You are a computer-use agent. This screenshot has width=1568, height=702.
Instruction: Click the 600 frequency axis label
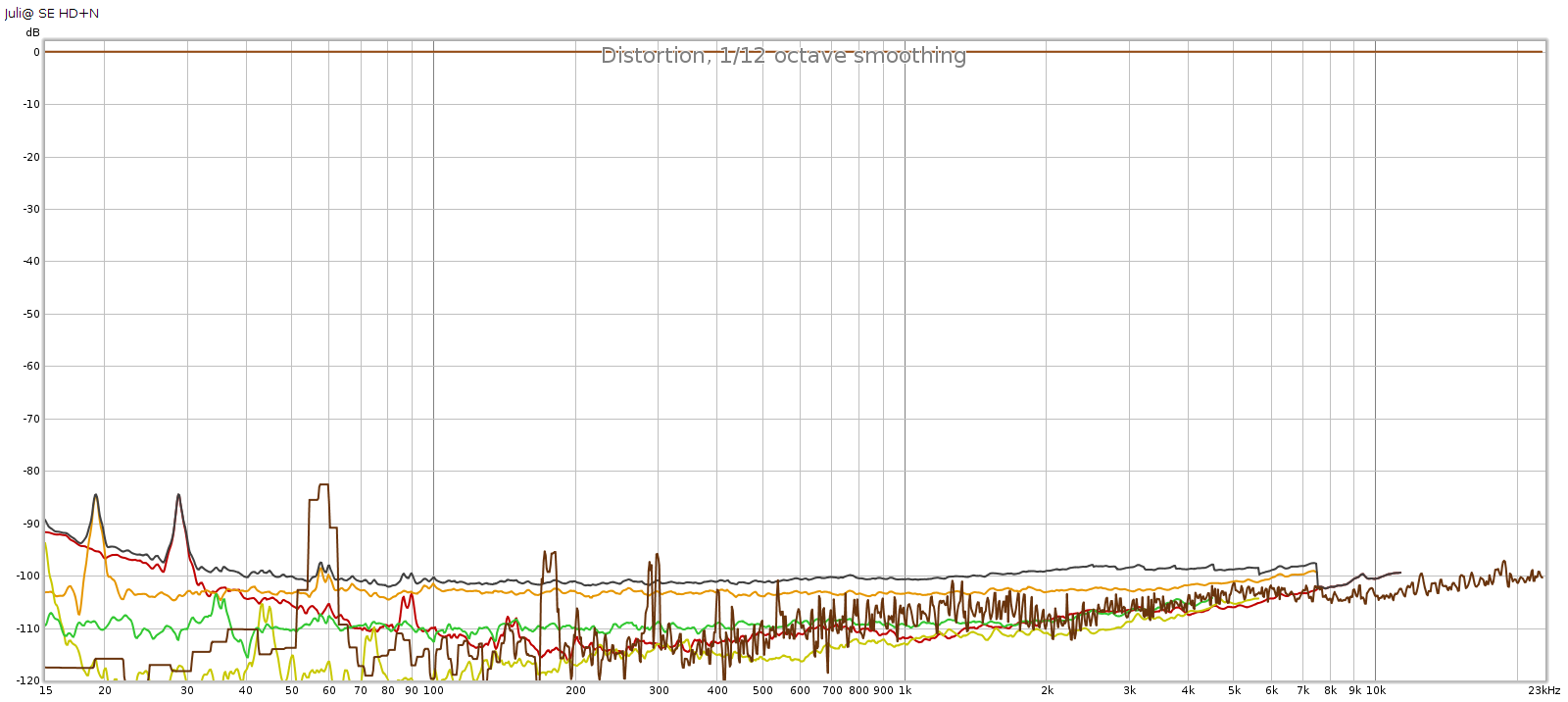(801, 690)
